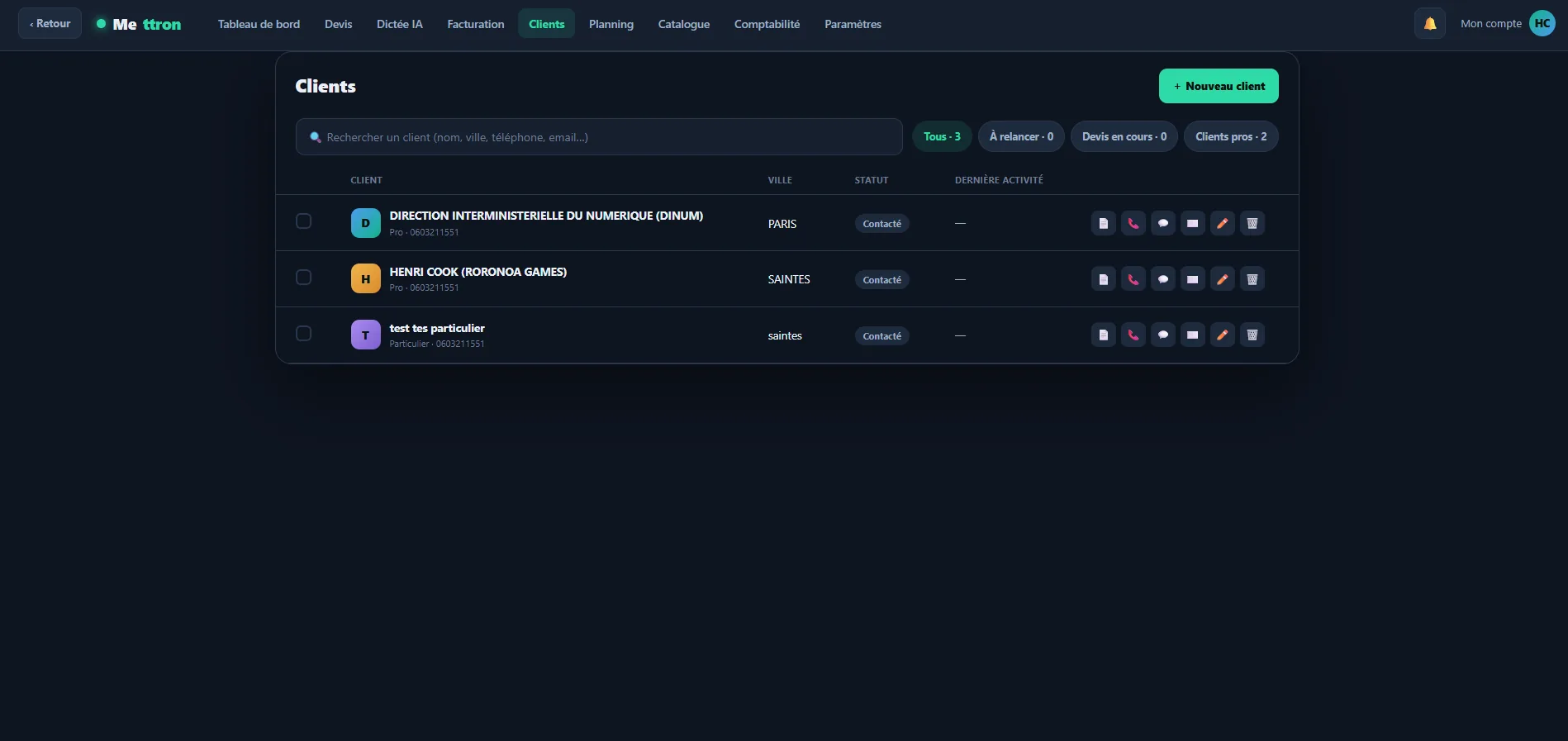
Task: Click the T avatar for test tes particulier
Action: (365, 335)
